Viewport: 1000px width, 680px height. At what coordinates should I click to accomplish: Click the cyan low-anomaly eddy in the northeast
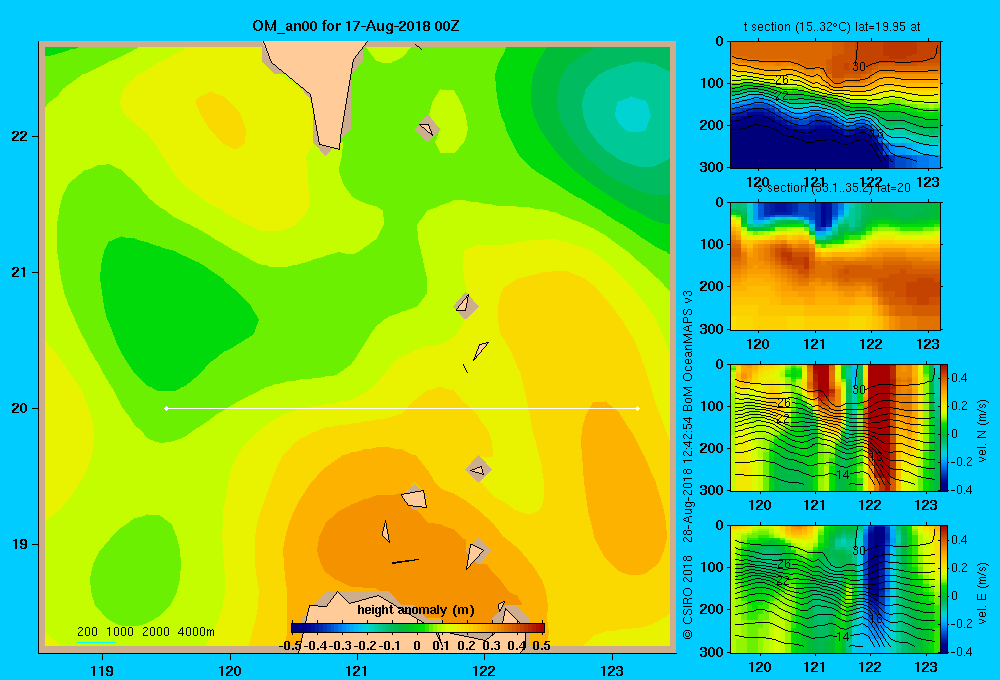tap(633, 115)
